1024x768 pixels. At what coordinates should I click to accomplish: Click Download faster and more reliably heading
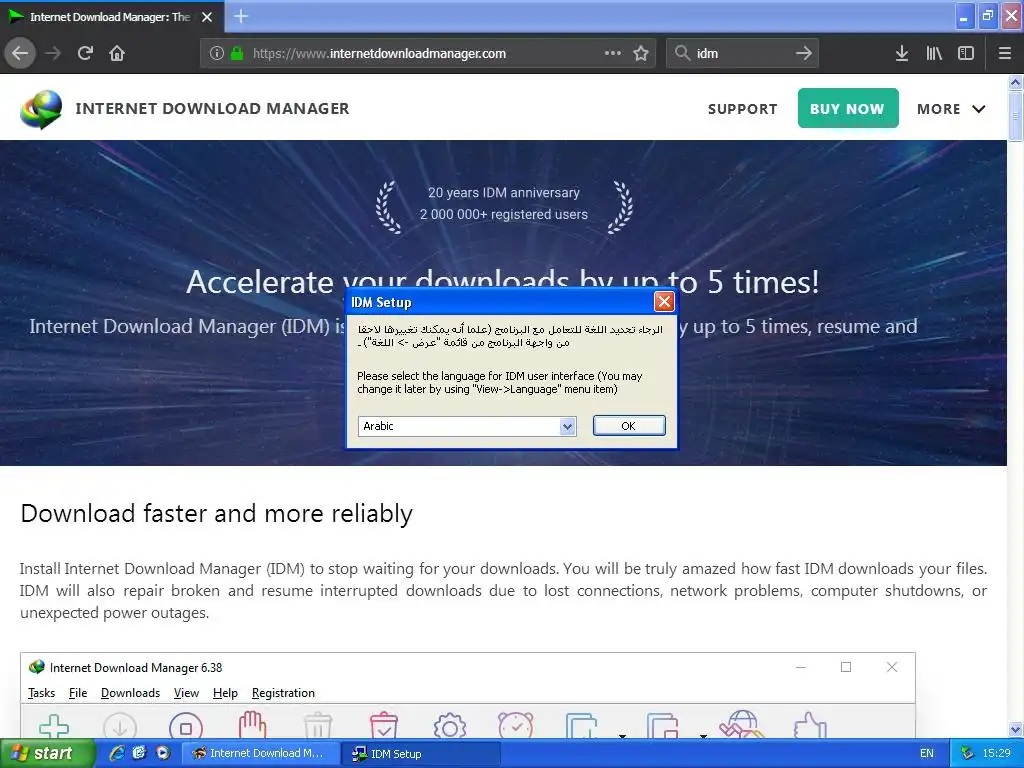tap(217, 514)
